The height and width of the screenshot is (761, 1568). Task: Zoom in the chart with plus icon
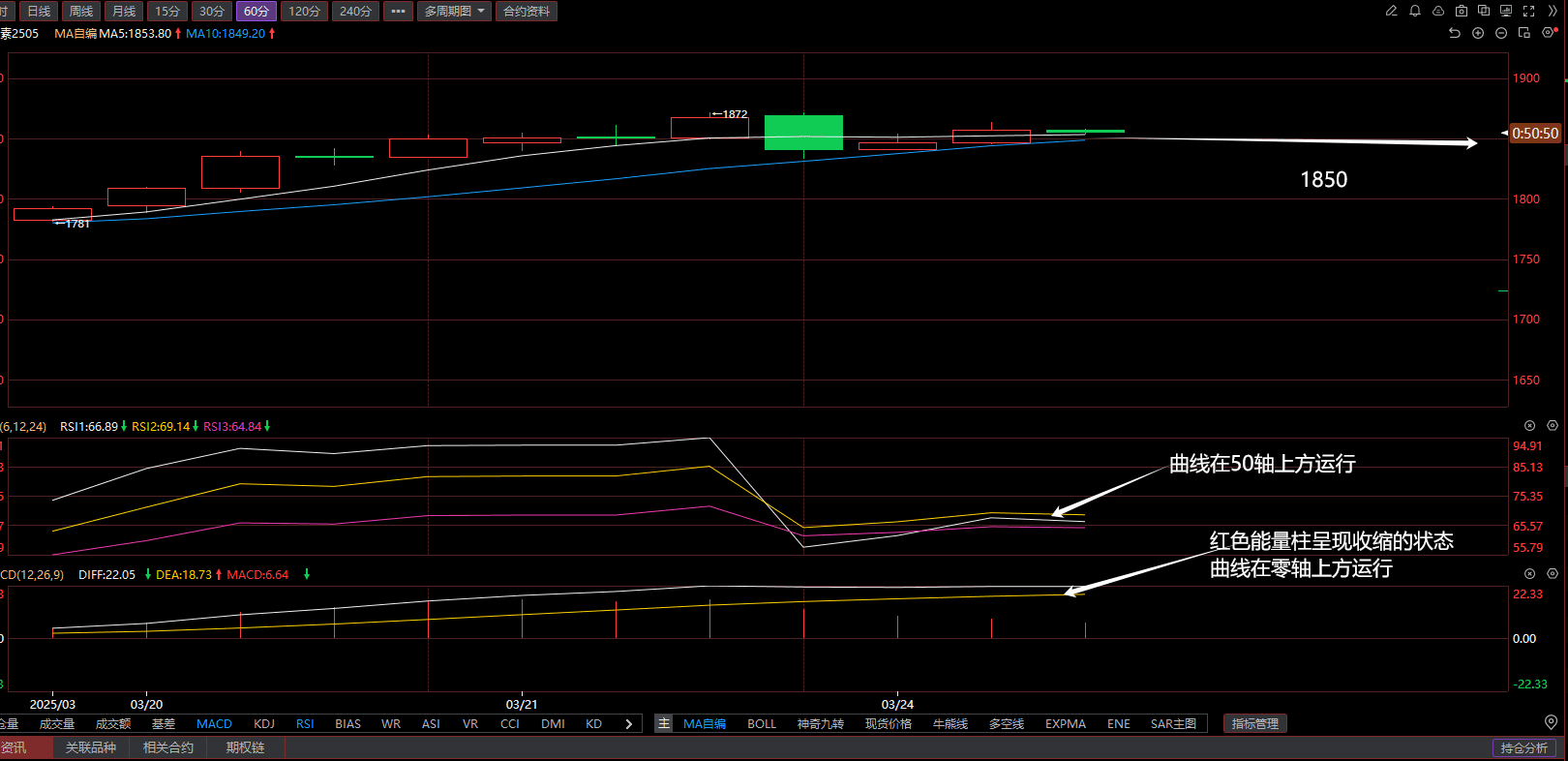click(1478, 33)
